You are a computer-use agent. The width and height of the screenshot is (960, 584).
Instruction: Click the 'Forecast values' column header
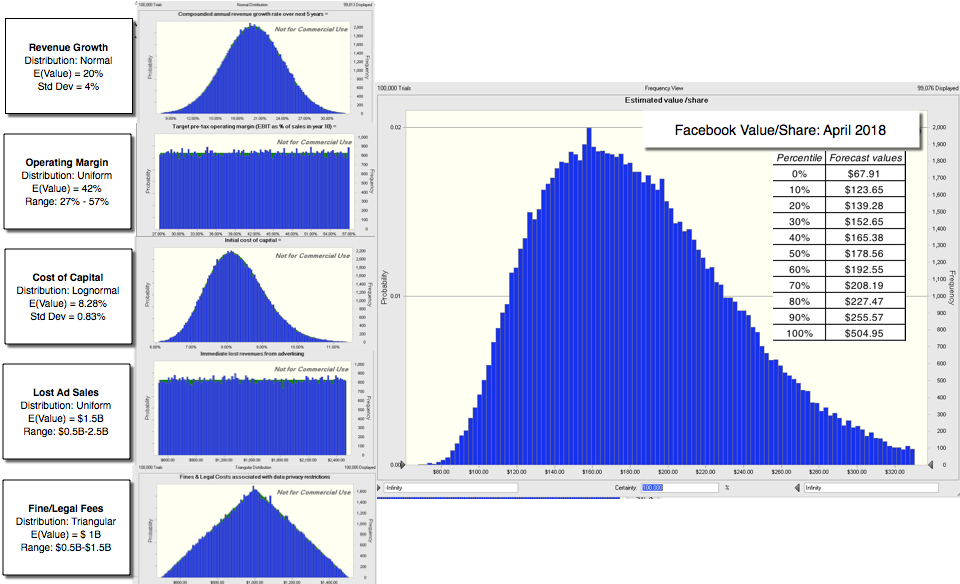pos(865,158)
